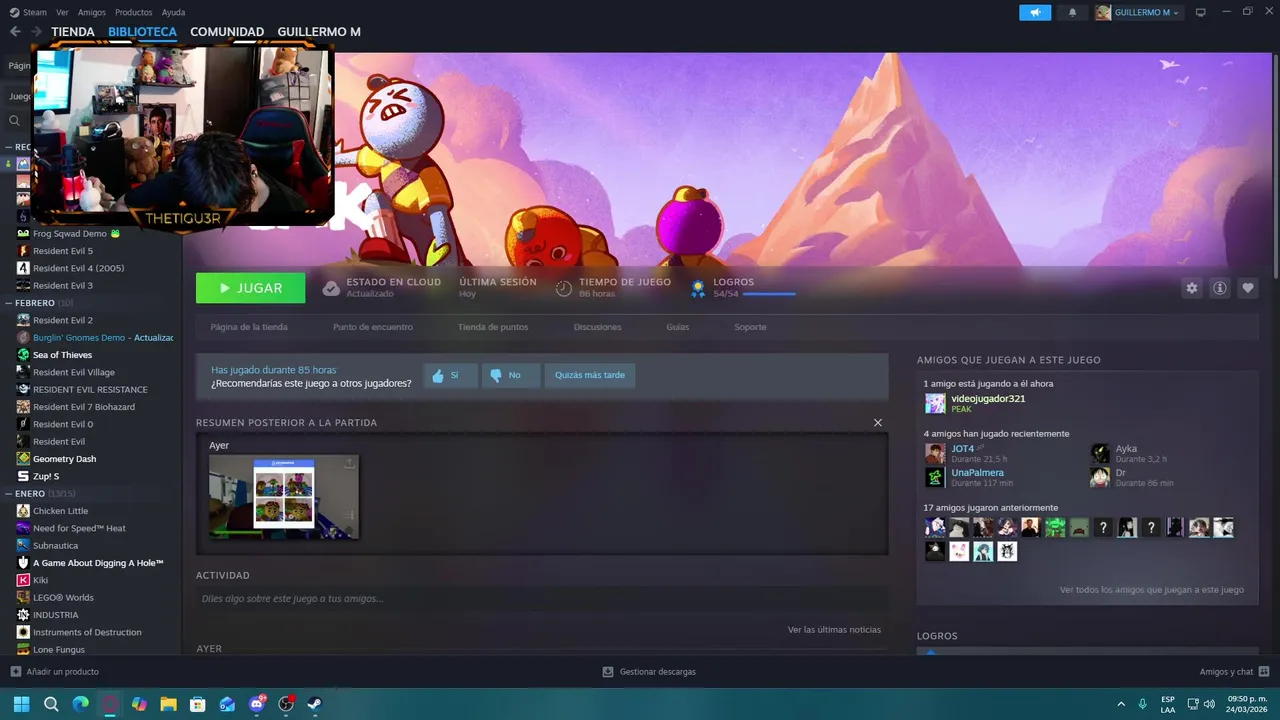Enter Big Picture mode via monitor icon

click(x=1201, y=12)
